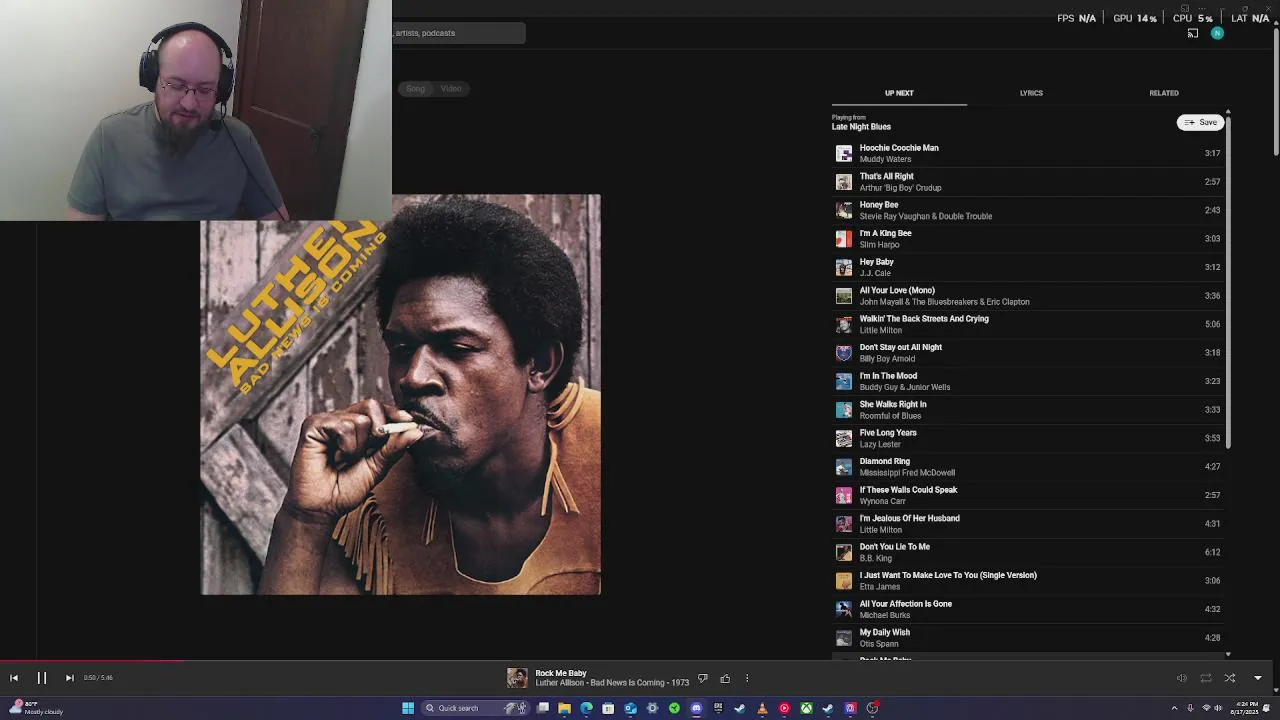This screenshot has width=1280, height=720.
Task: Open the teal account avatar menu
Action: (x=1217, y=33)
